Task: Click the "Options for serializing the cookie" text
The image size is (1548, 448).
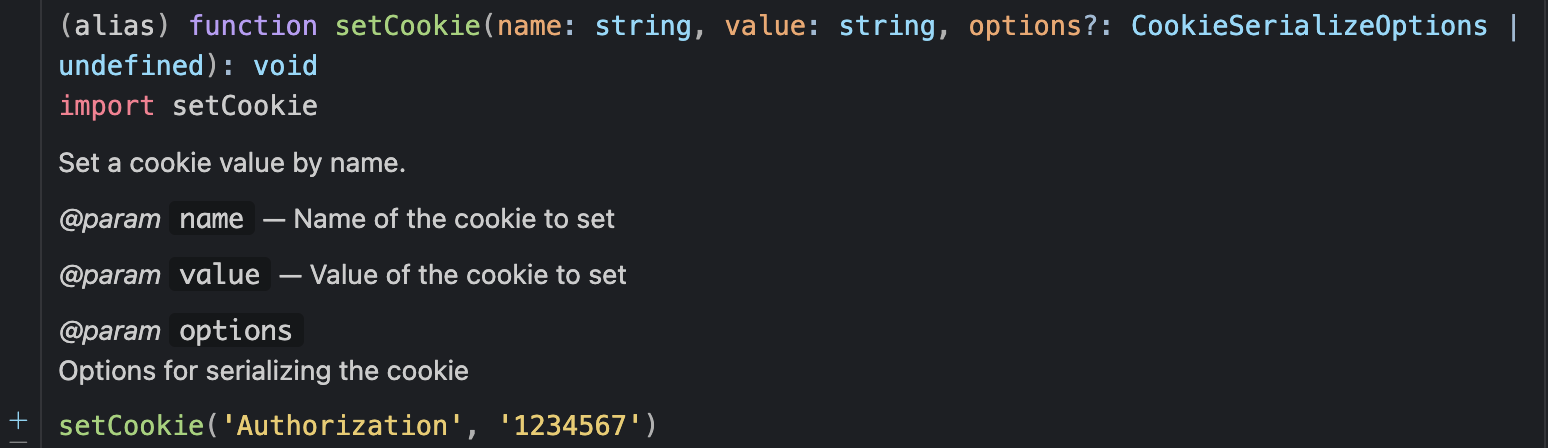Action: [263, 371]
